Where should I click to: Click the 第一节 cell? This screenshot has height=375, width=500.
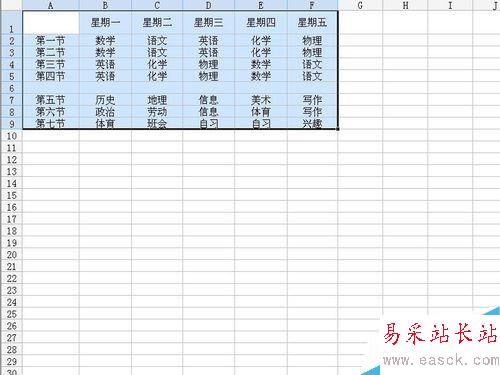click(x=51, y=41)
